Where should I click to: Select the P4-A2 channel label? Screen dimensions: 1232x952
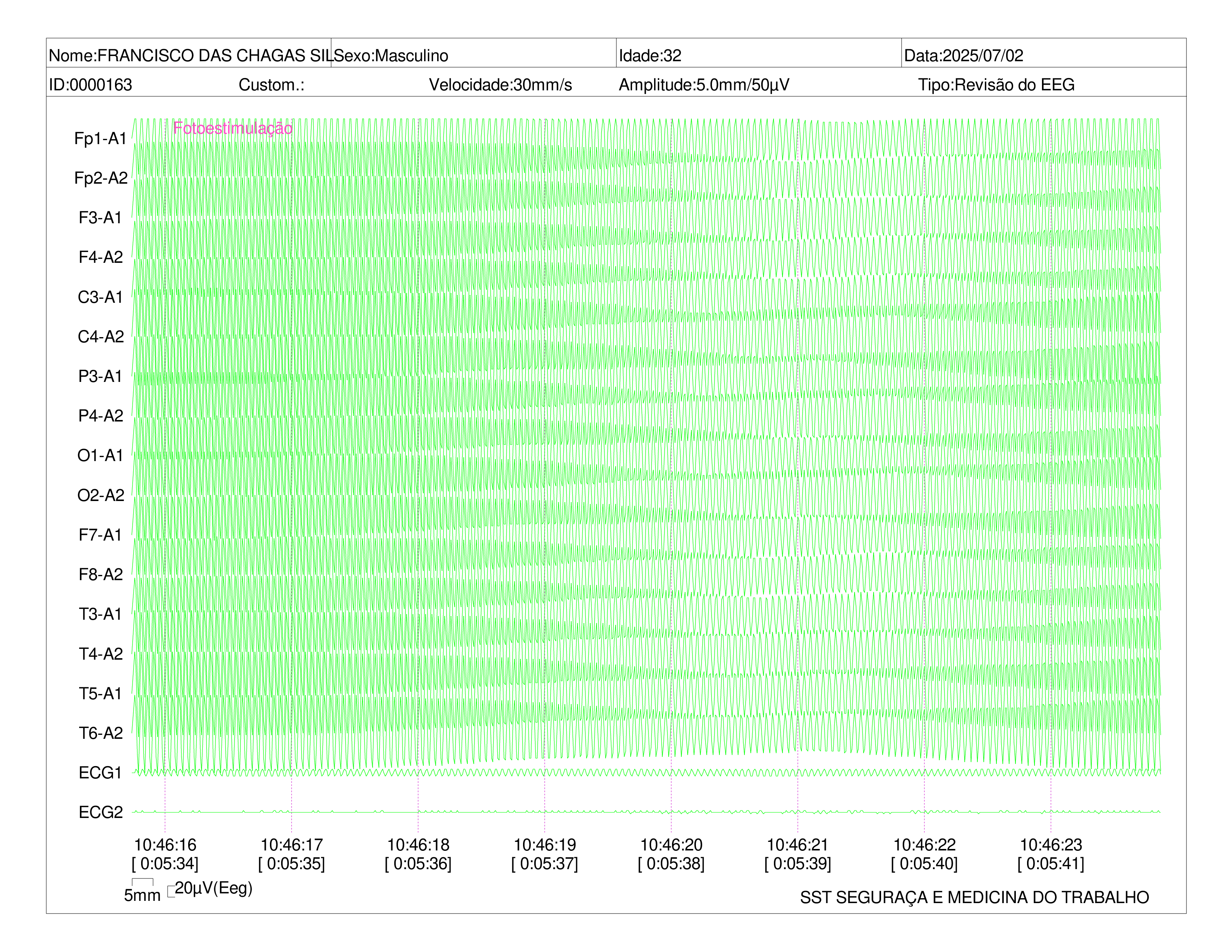[100, 416]
